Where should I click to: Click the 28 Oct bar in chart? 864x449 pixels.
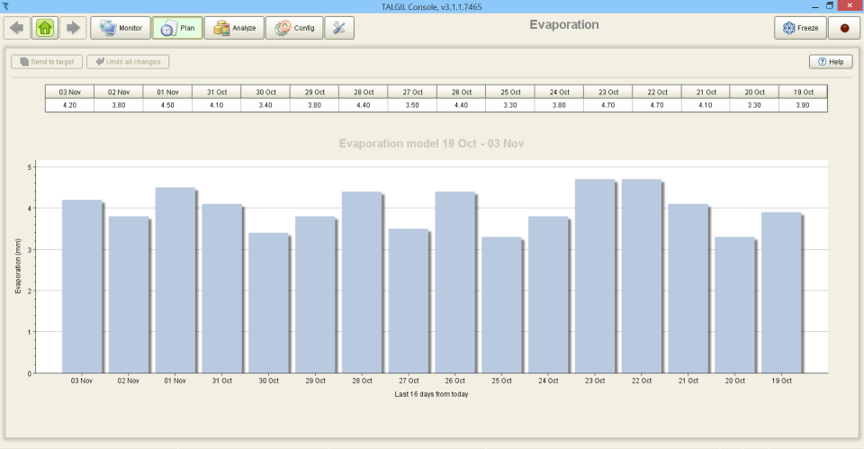point(361,283)
